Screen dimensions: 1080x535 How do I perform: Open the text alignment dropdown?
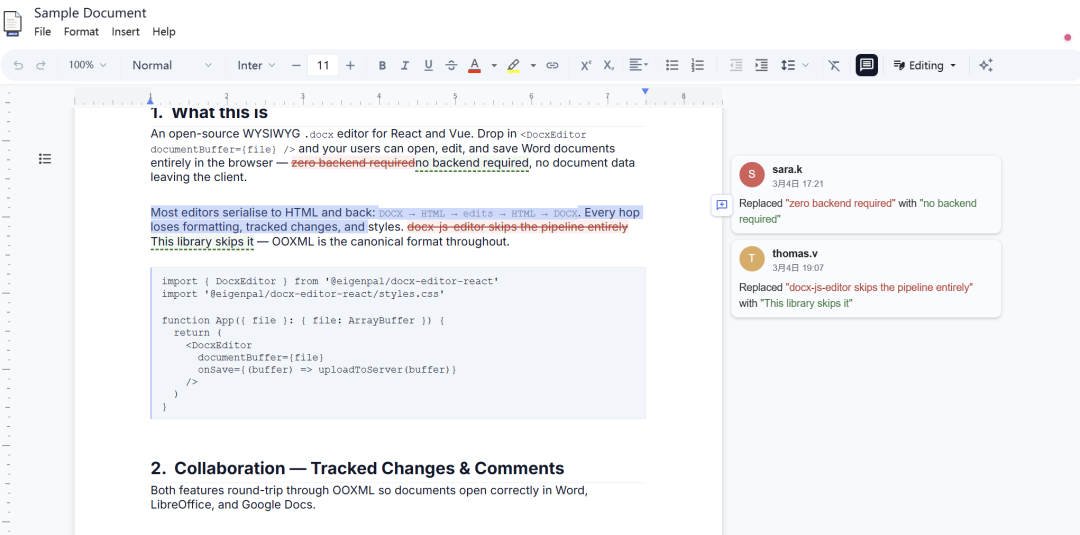point(638,65)
